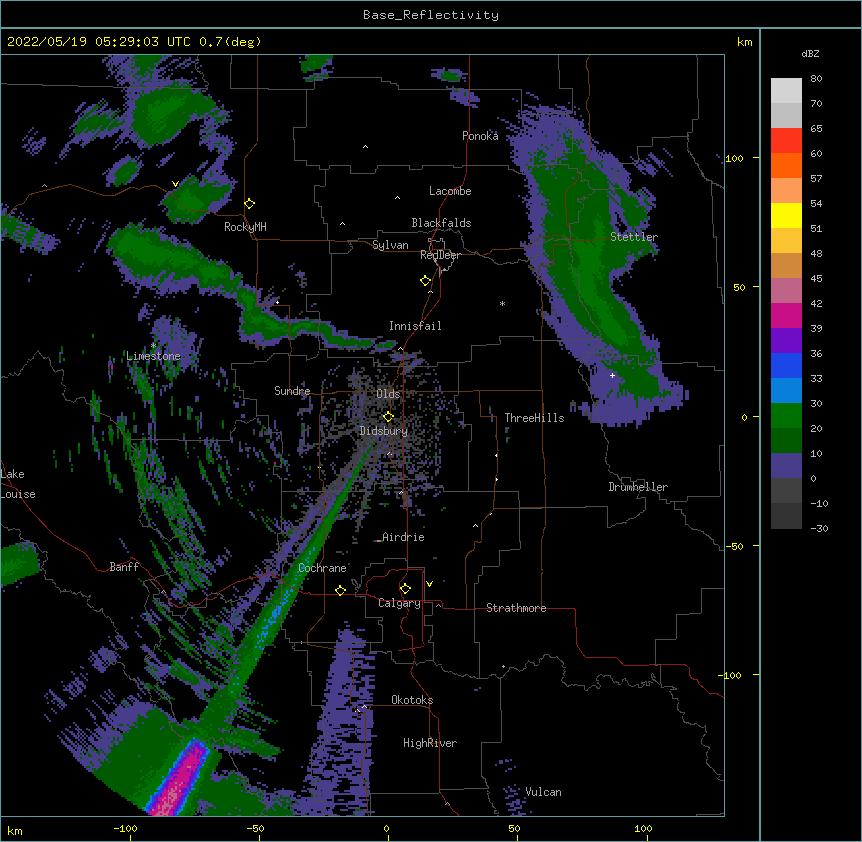862x842 pixels.
Task: Pick the bright yellow swatch in the dBZ legend
Action: pos(786,215)
